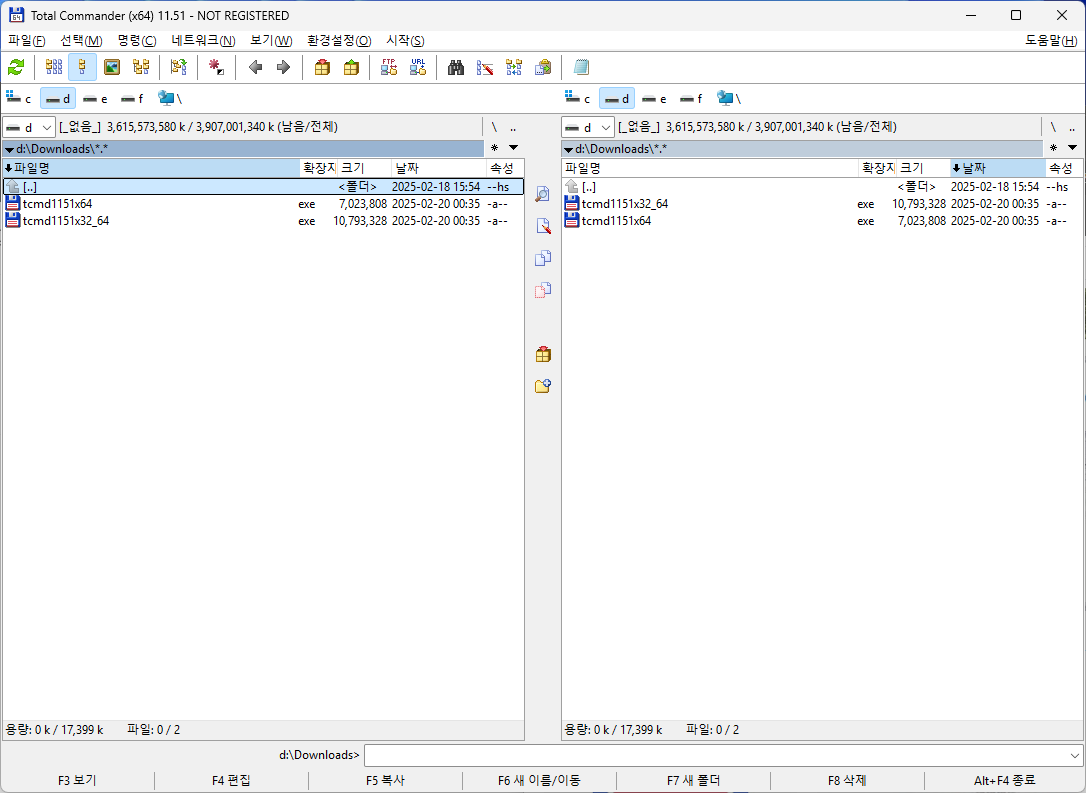This screenshot has height=793, width=1086.
Task: Expand the command line history dropdown
Action: click(1074, 756)
